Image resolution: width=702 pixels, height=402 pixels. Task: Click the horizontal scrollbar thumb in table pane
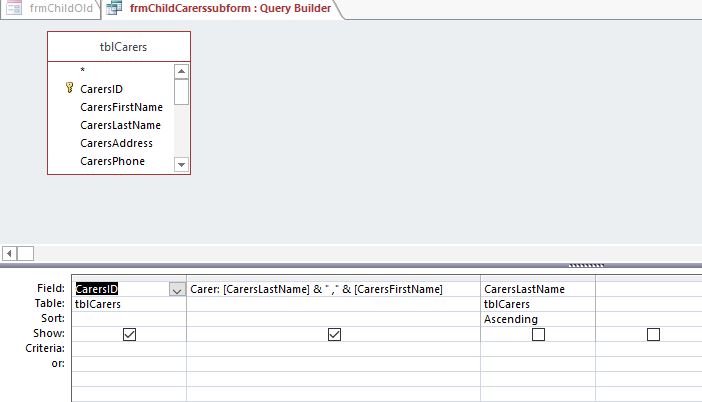[26, 253]
